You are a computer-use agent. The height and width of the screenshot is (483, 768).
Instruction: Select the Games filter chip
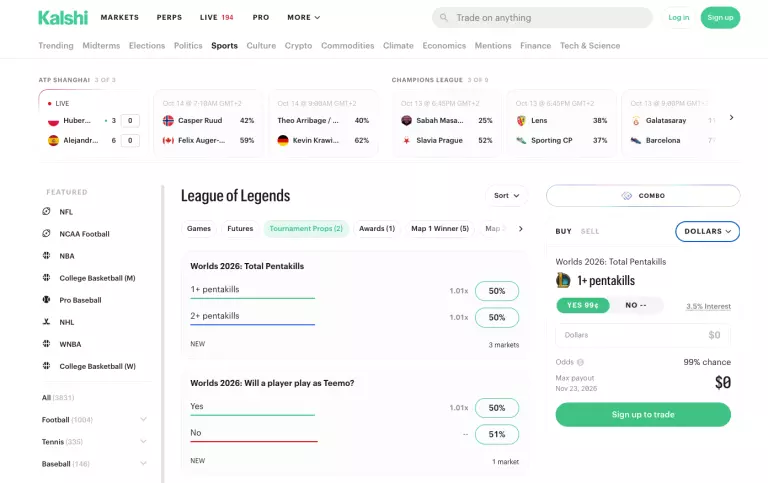199,229
